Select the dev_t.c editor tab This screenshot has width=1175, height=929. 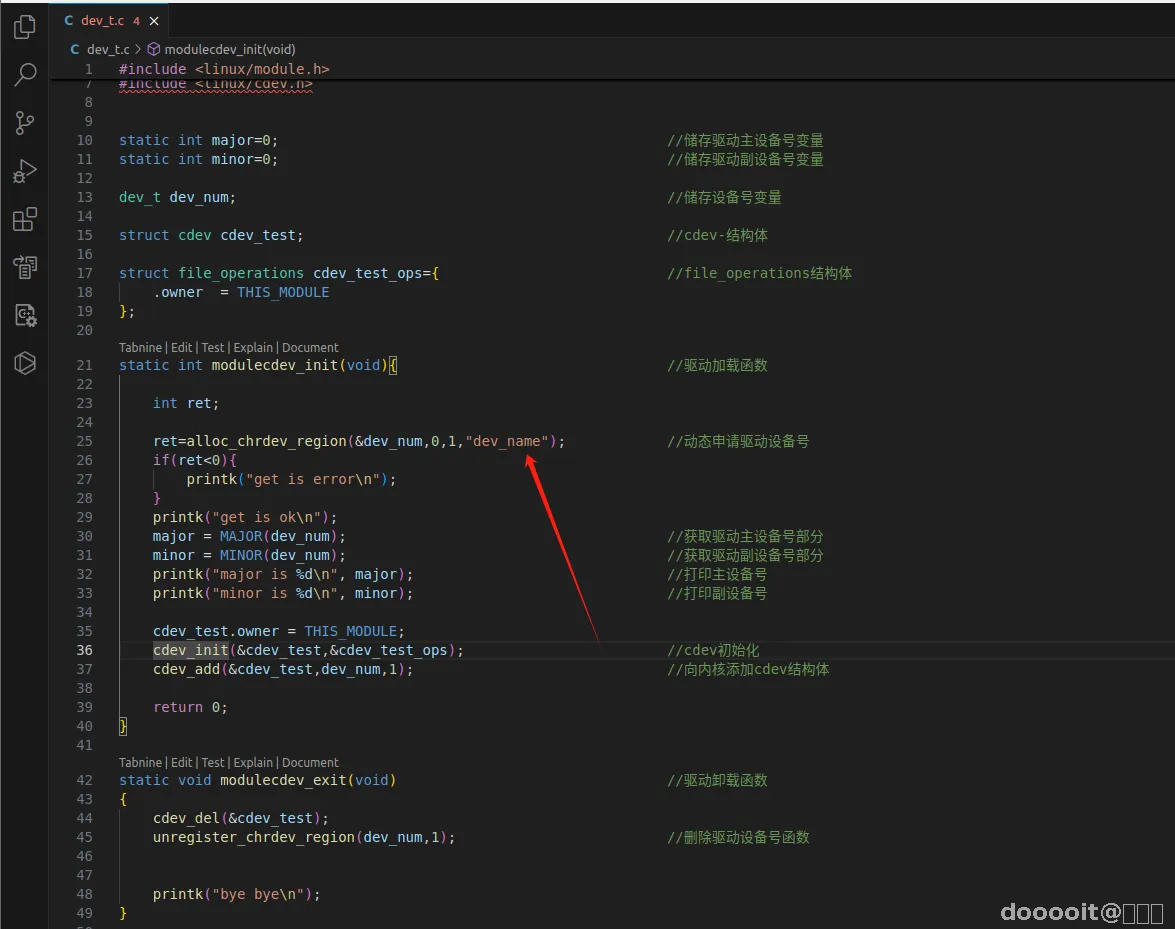102,20
